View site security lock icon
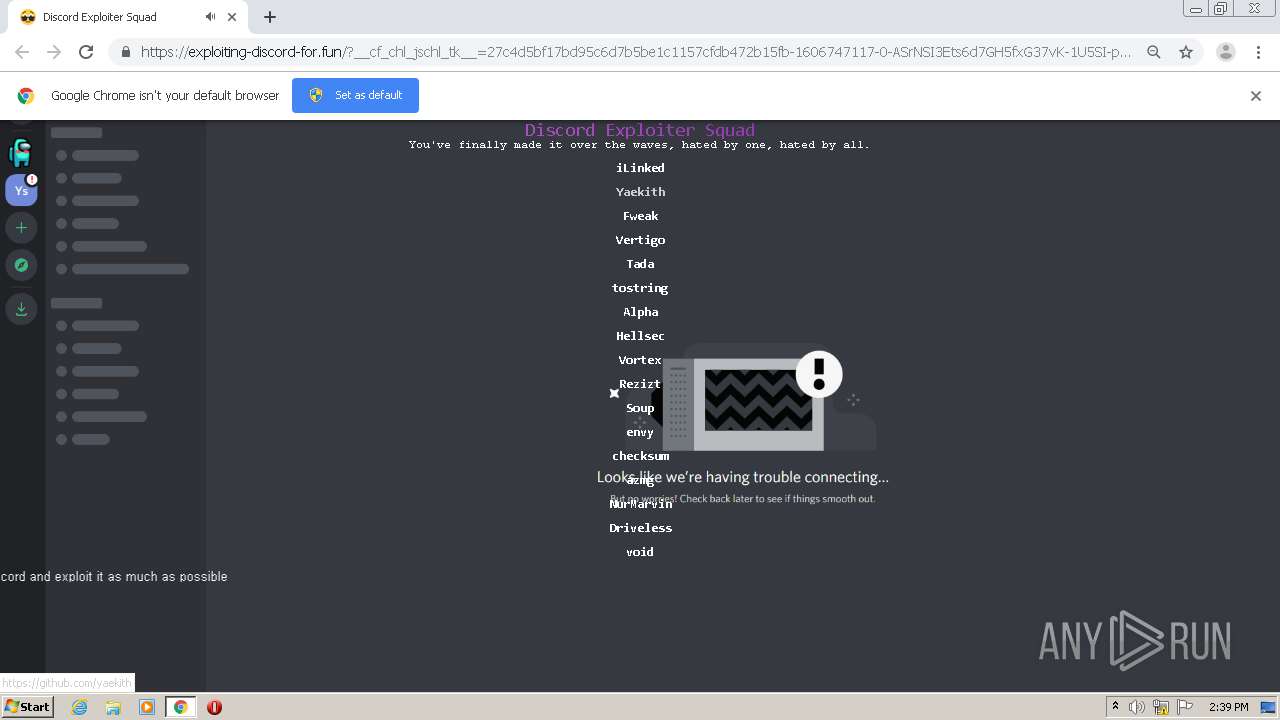Viewport: 1280px width, 720px height. click(125, 52)
